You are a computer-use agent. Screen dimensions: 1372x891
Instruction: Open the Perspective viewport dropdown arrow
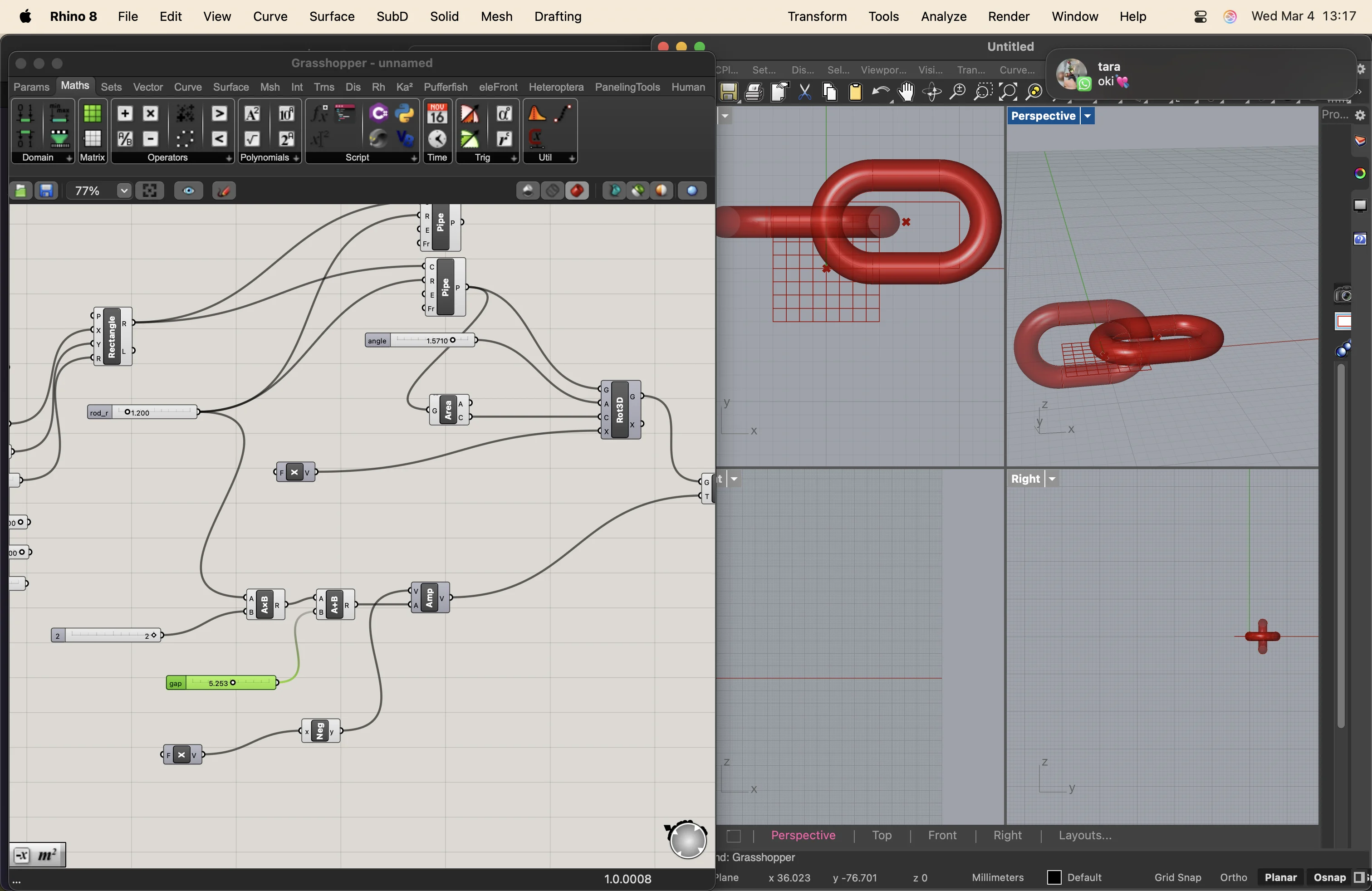1087,116
